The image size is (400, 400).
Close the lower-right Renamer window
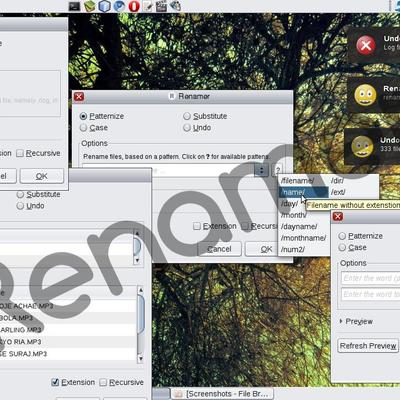338,216
